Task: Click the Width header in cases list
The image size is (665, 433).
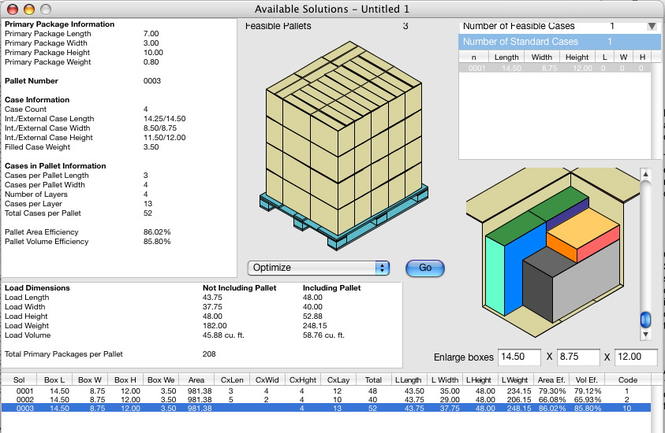Action: point(542,57)
